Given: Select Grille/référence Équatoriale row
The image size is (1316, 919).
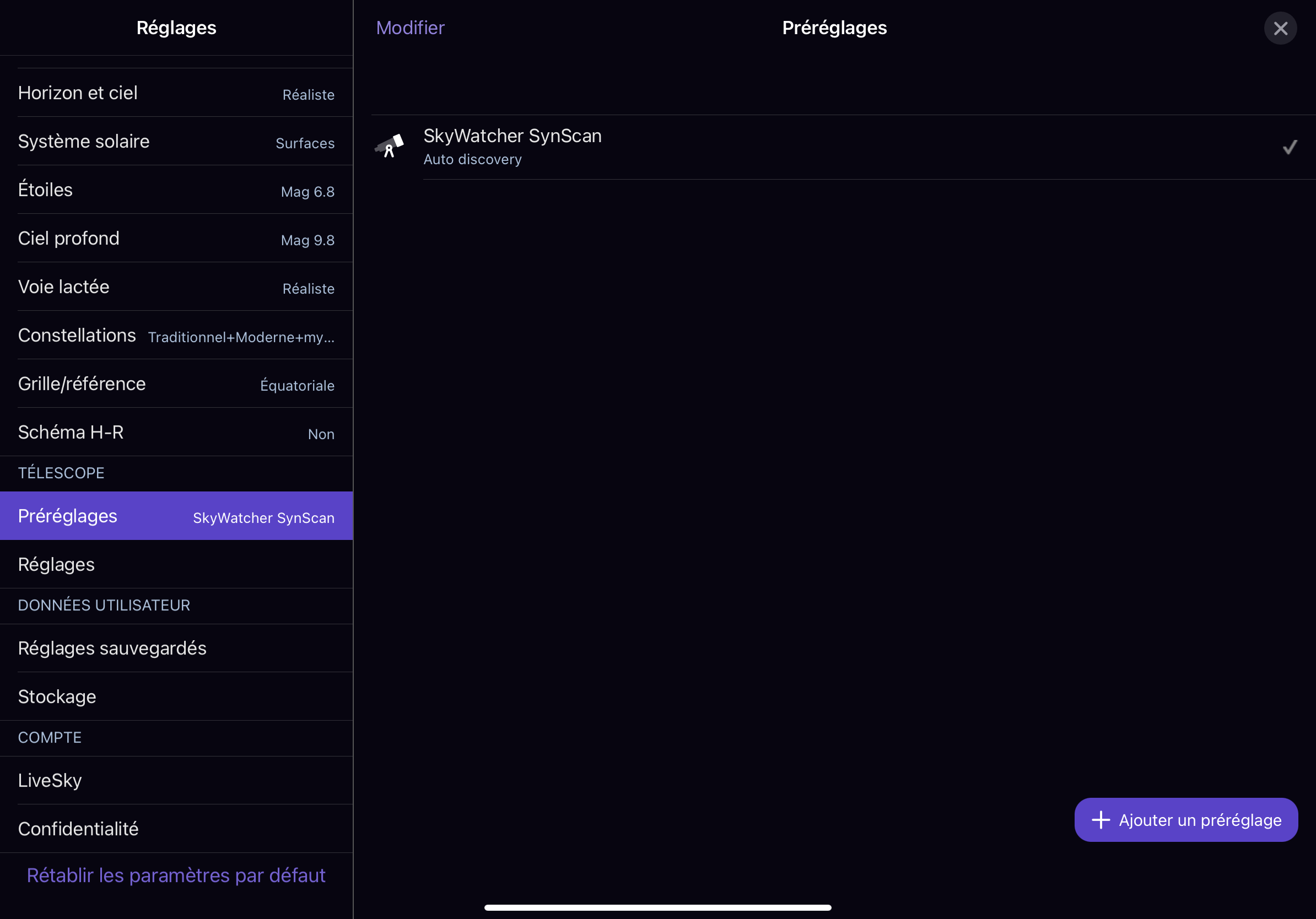Looking at the screenshot, I should click(176, 384).
